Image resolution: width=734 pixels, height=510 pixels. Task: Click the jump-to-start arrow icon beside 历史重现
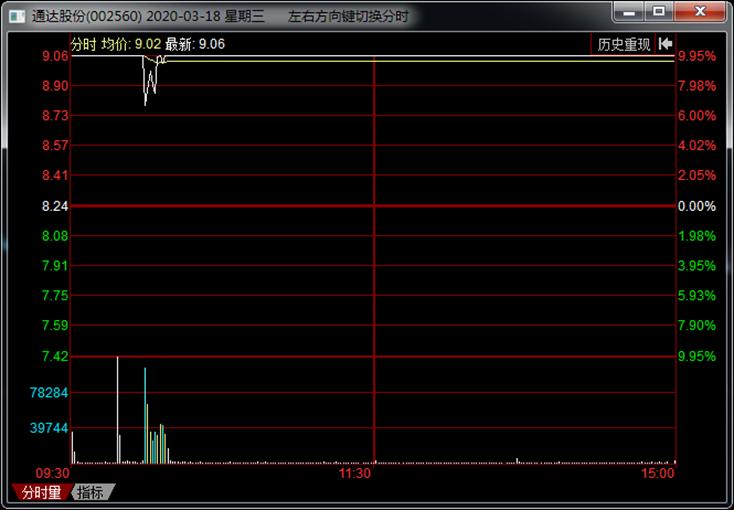[x=666, y=44]
